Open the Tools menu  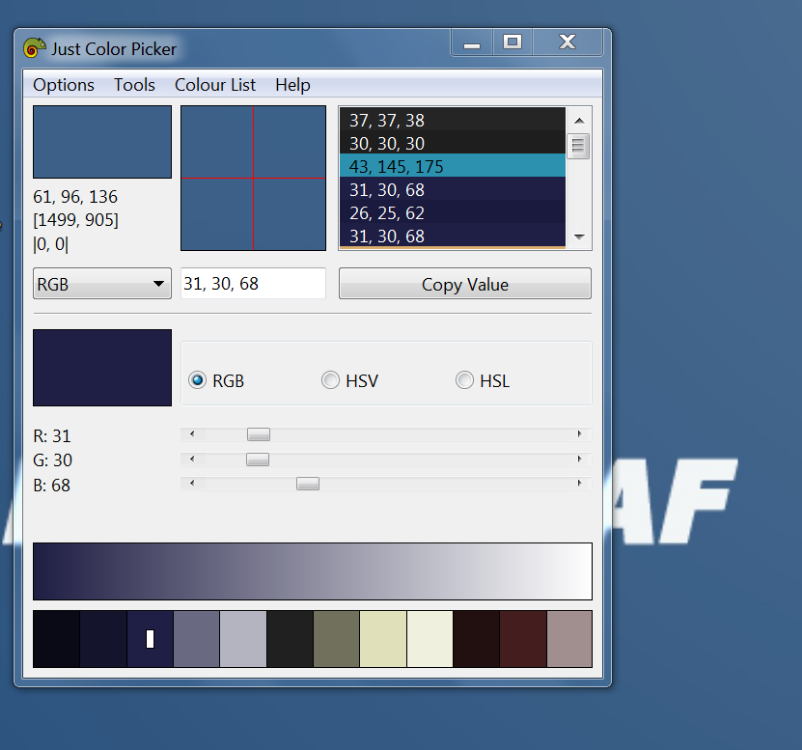(134, 85)
